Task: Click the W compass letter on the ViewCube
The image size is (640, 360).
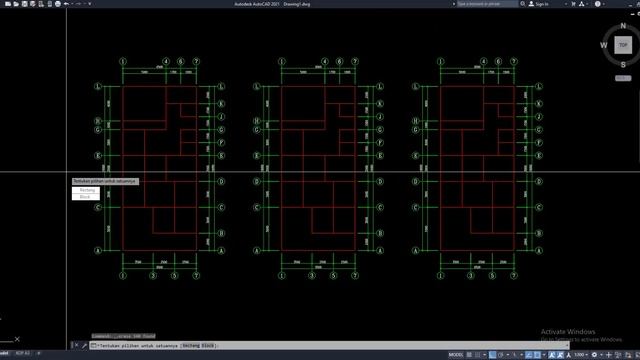Action: (x=603, y=45)
